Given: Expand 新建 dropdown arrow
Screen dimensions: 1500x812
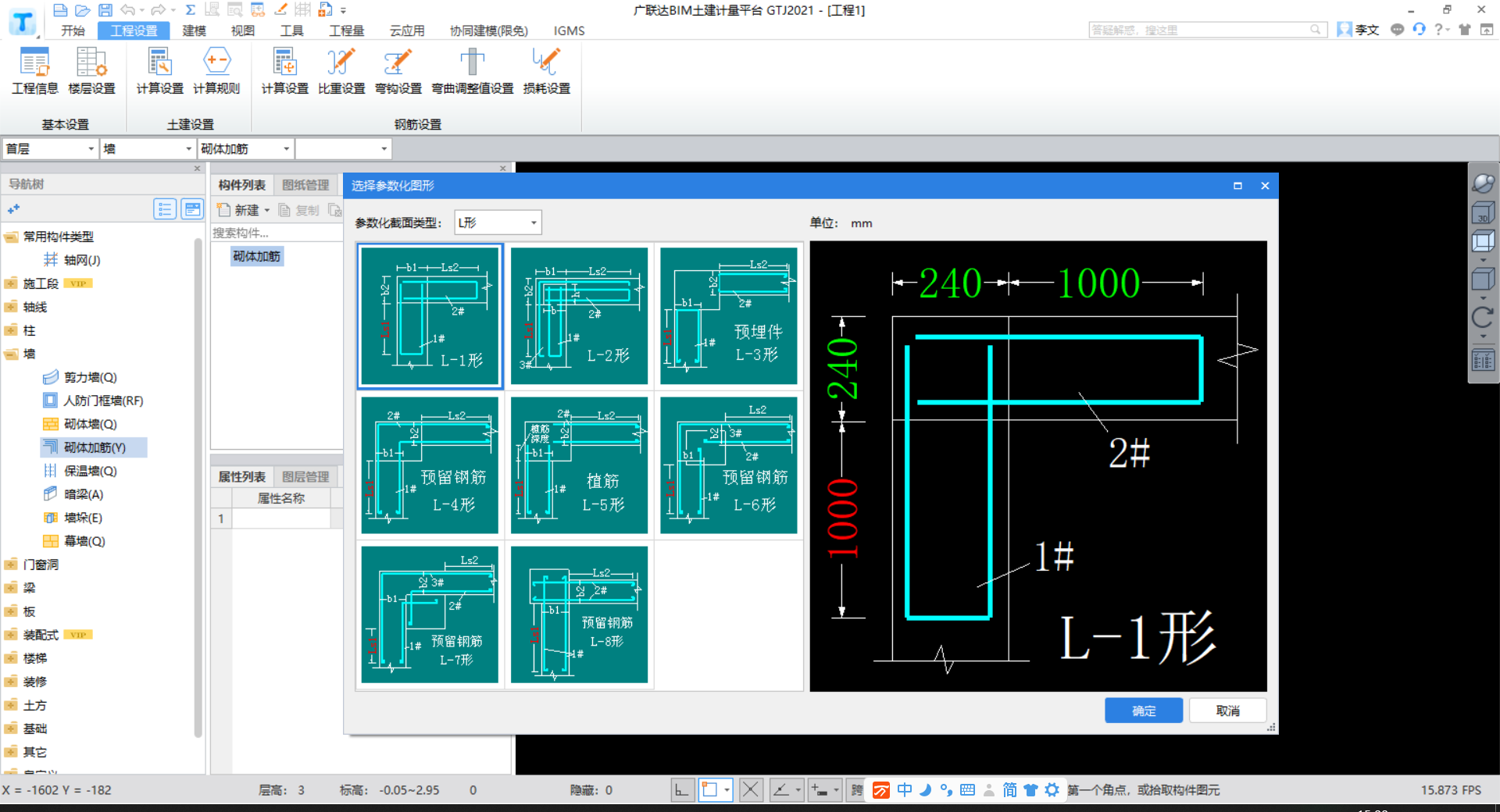Looking at the screenshot, I should tap(267, 210).
